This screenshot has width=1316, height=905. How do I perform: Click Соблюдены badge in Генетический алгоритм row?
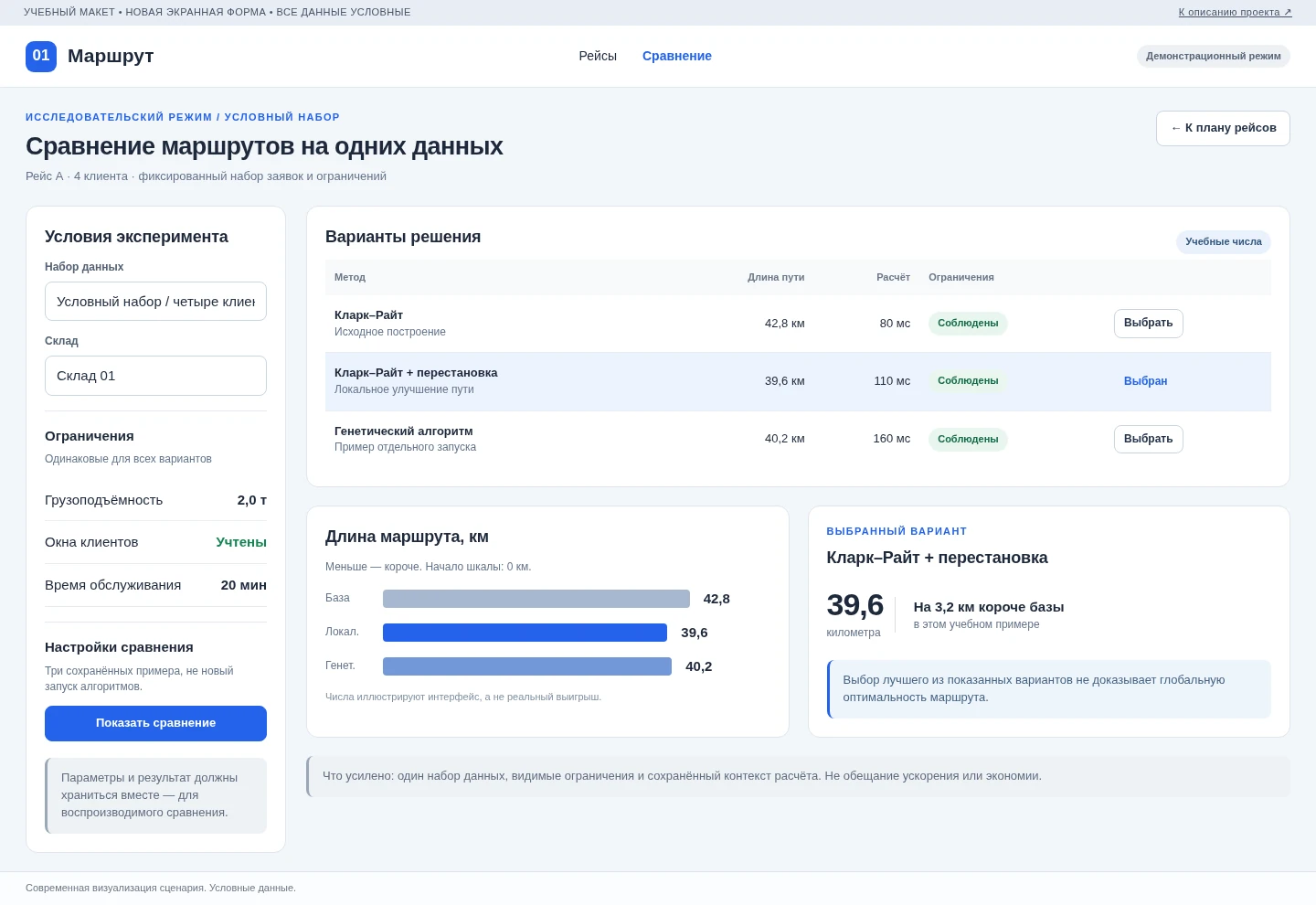coord(968,439)
